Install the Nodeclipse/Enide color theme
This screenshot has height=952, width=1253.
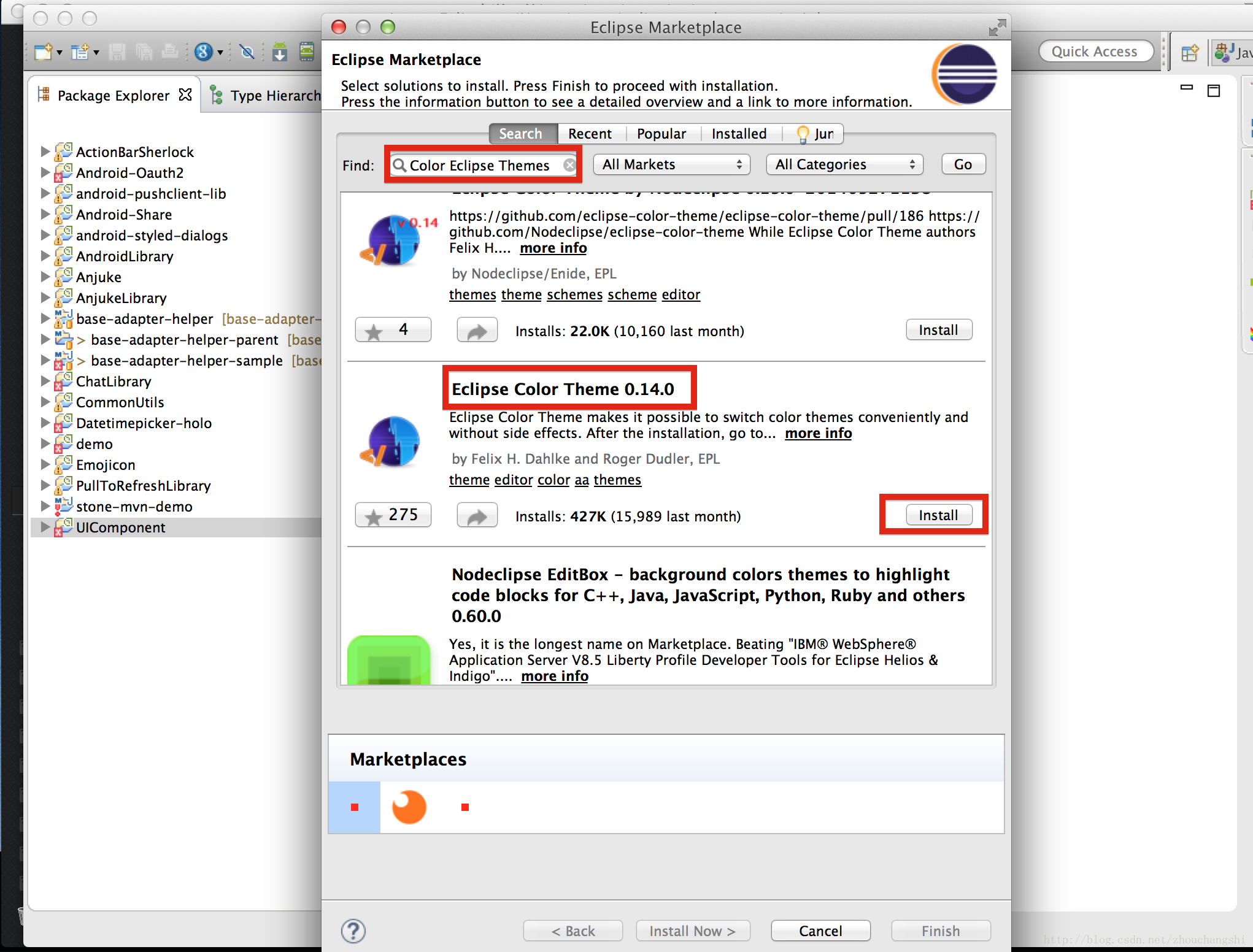coord(938,330)
